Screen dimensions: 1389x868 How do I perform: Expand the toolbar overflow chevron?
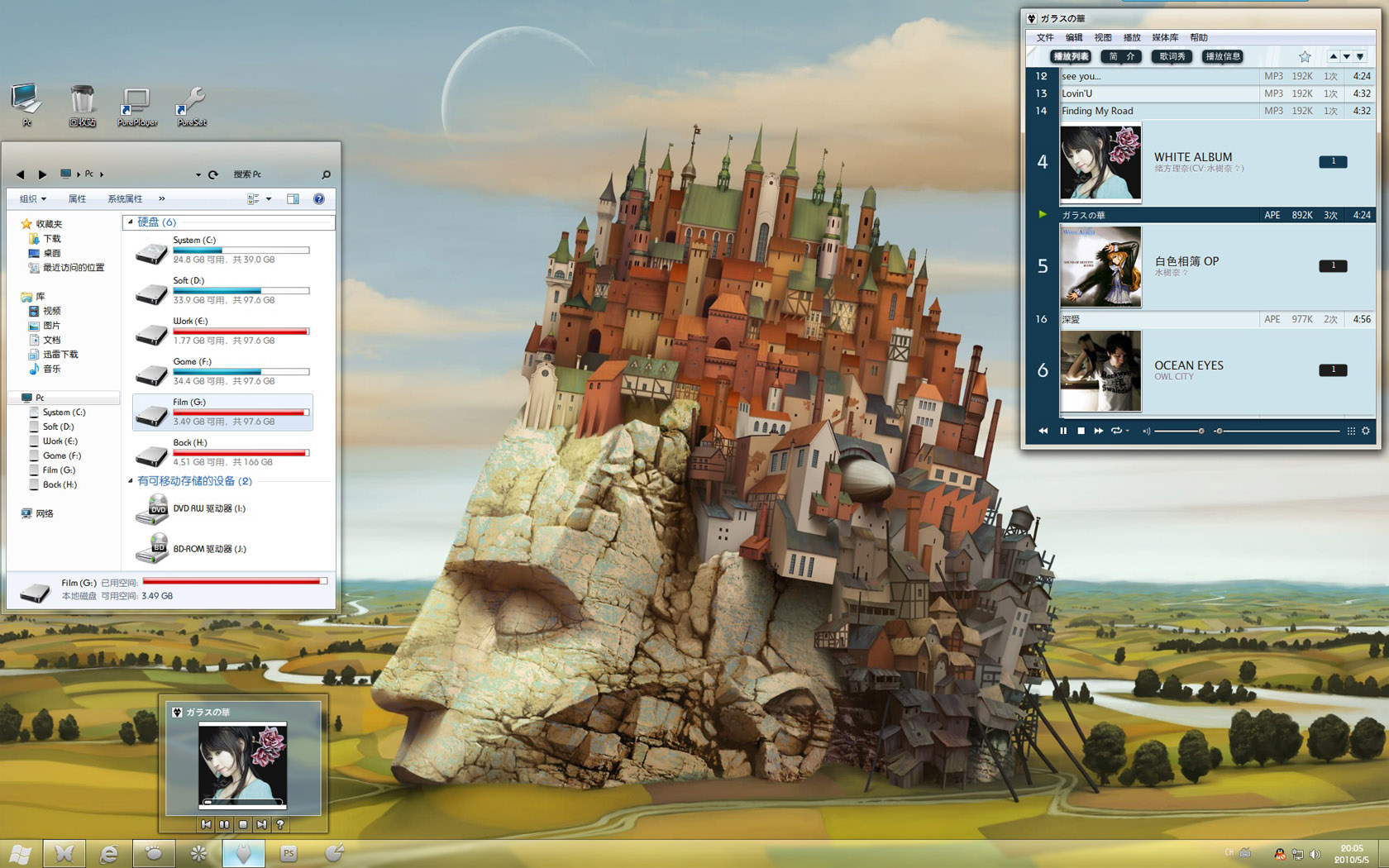click(162, 199)
